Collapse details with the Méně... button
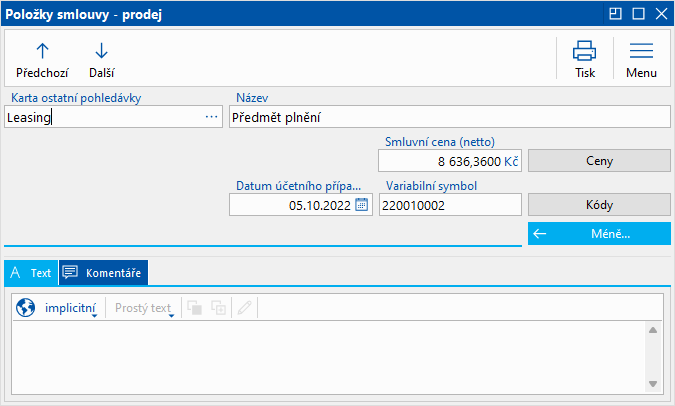The image size is (675, 406). click(x=599, y=234)
